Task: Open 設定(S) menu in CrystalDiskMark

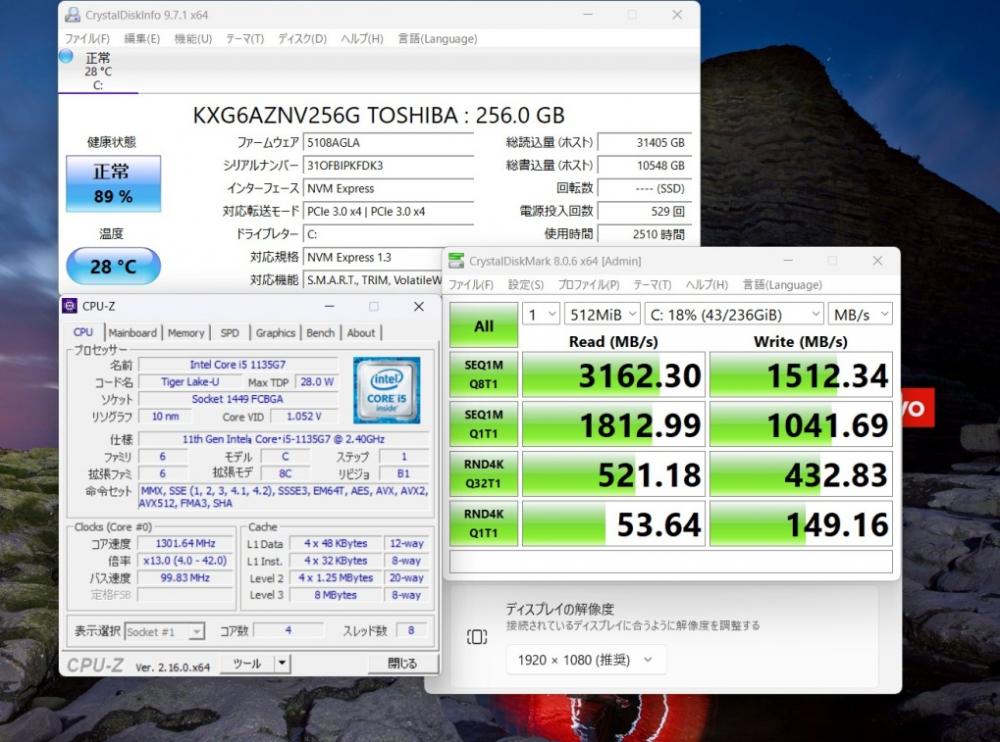Action: point(526,285)
